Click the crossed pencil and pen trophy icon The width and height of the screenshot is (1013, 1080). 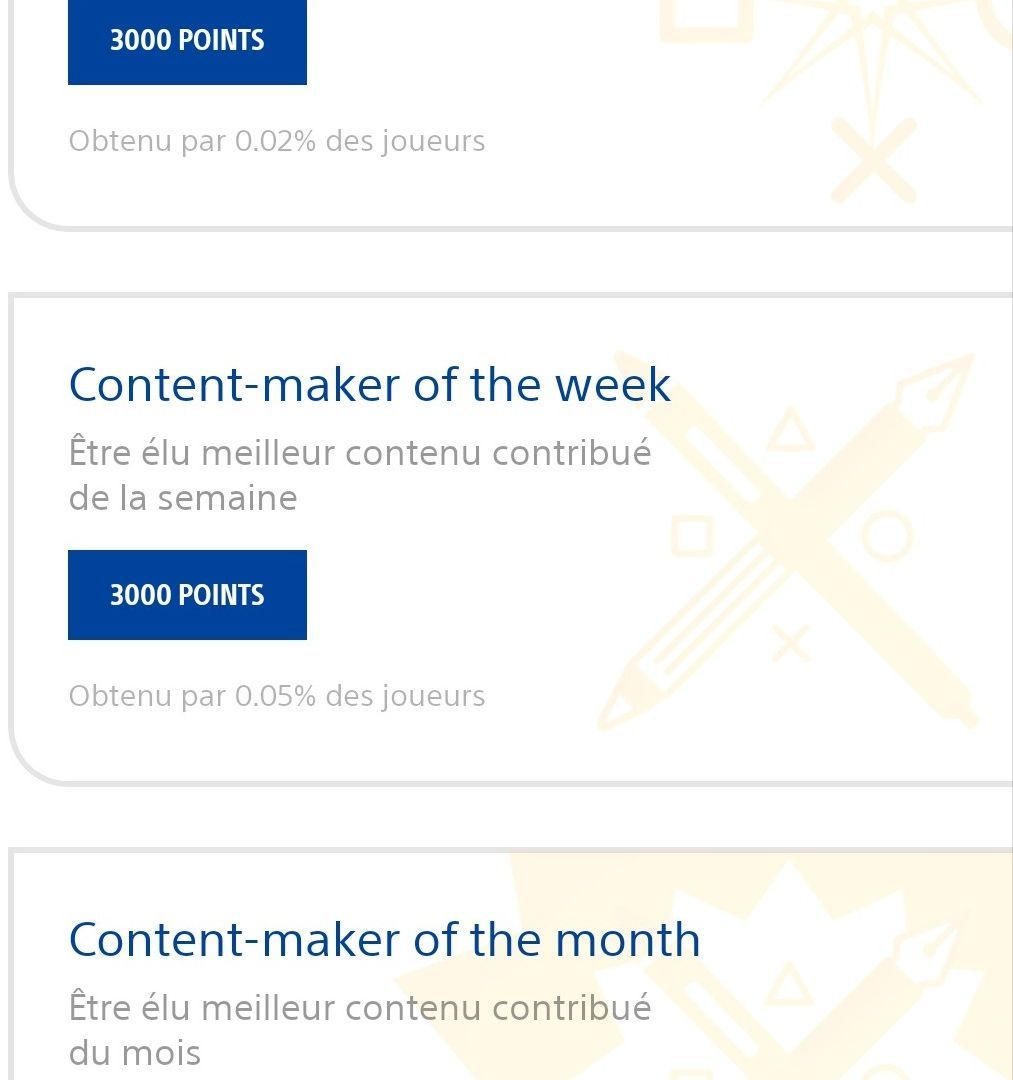click(x=788, y=541)
